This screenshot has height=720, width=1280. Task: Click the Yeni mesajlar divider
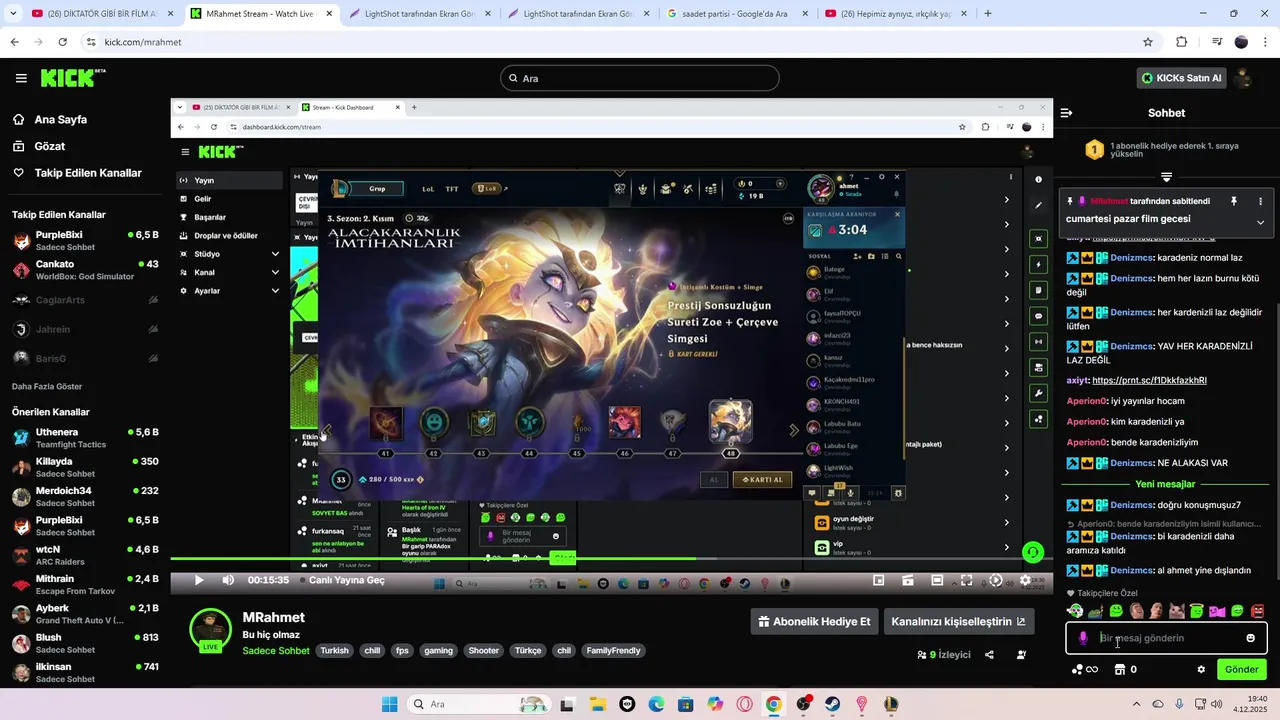1166,484
